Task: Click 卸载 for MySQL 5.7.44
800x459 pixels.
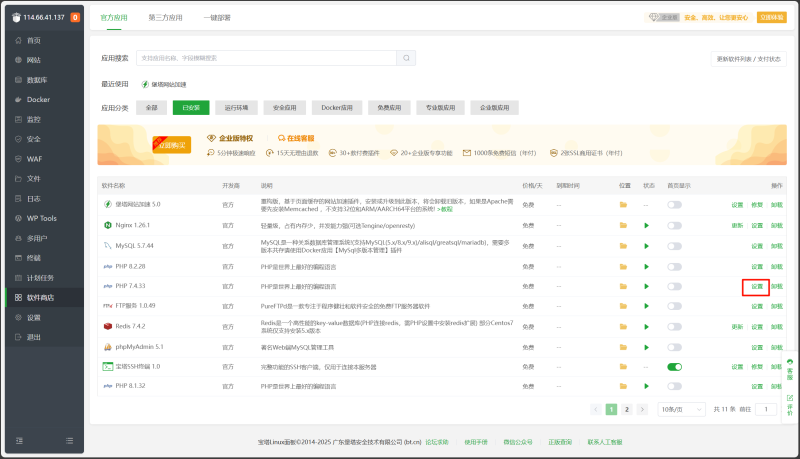Action: click(777, 246)
